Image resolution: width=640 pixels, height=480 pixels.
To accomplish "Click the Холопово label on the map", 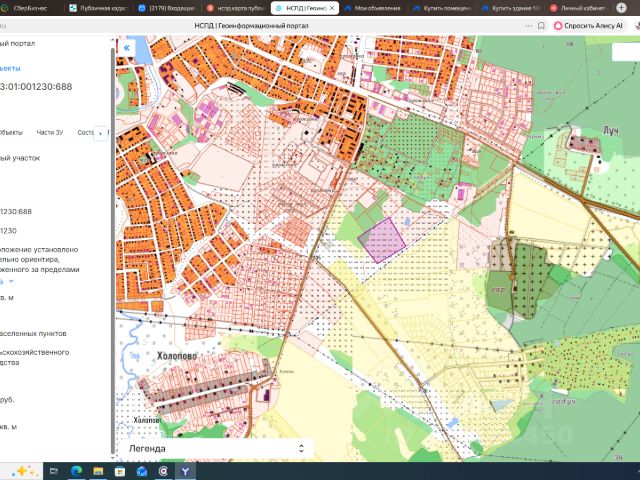I will [x=177, y=356].
